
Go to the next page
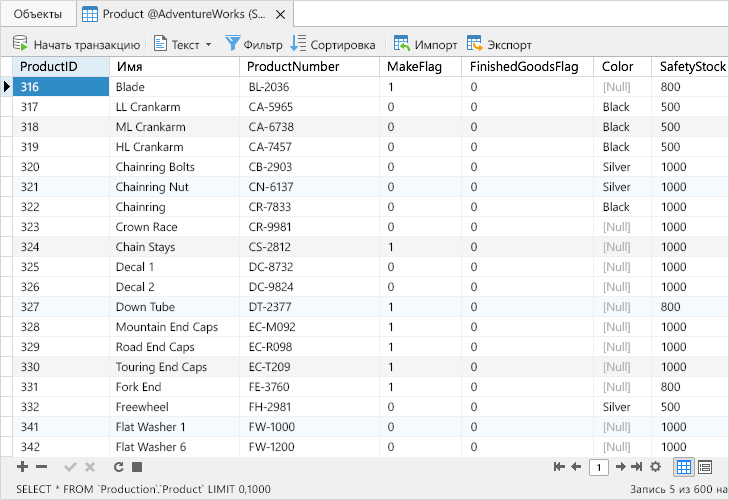tap(621, 467)
